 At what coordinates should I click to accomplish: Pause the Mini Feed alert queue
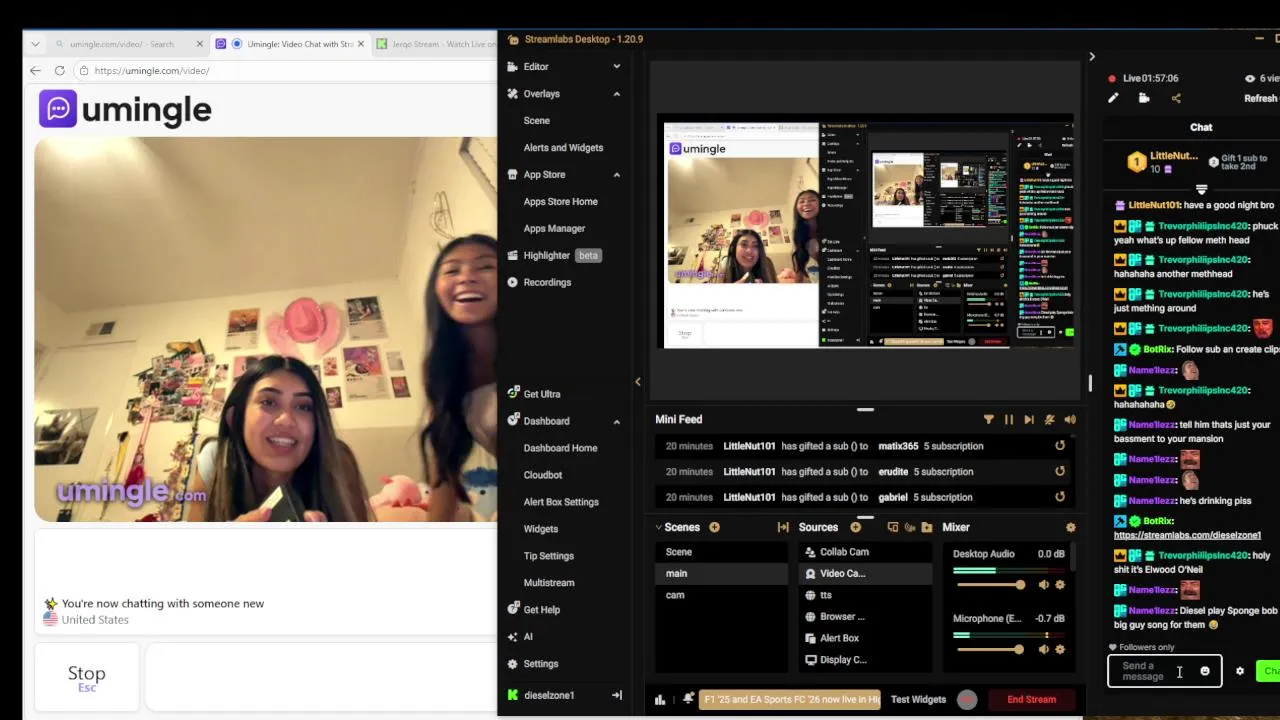[1008, 420]
